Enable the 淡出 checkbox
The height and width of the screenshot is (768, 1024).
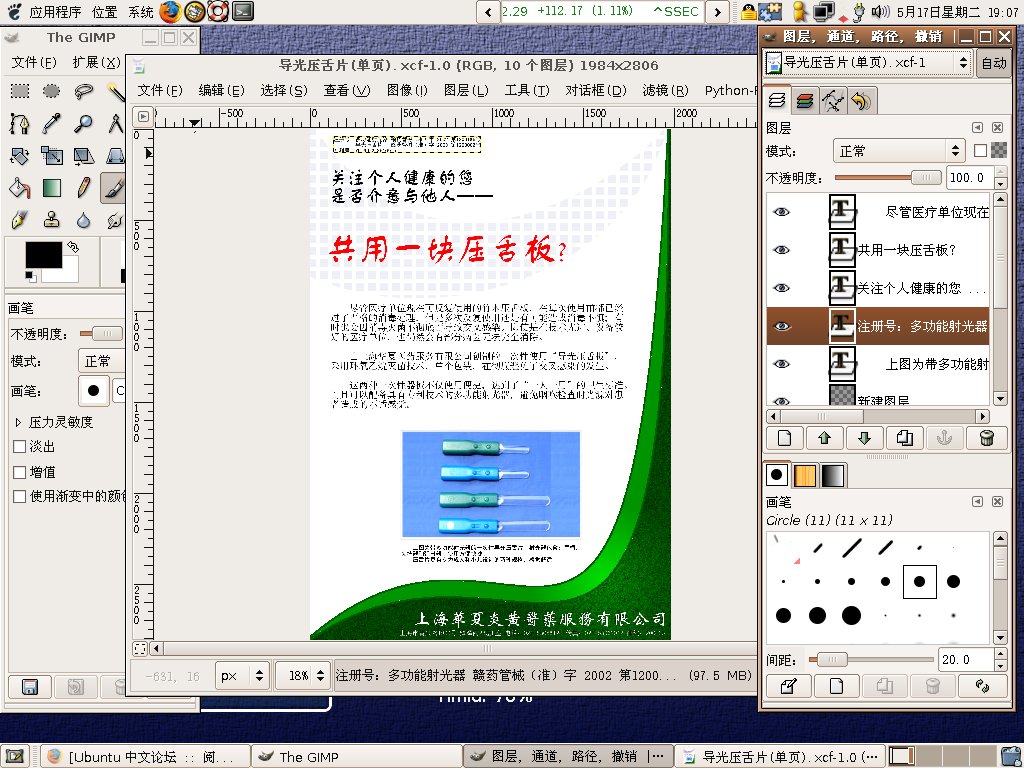click(20, 447)
